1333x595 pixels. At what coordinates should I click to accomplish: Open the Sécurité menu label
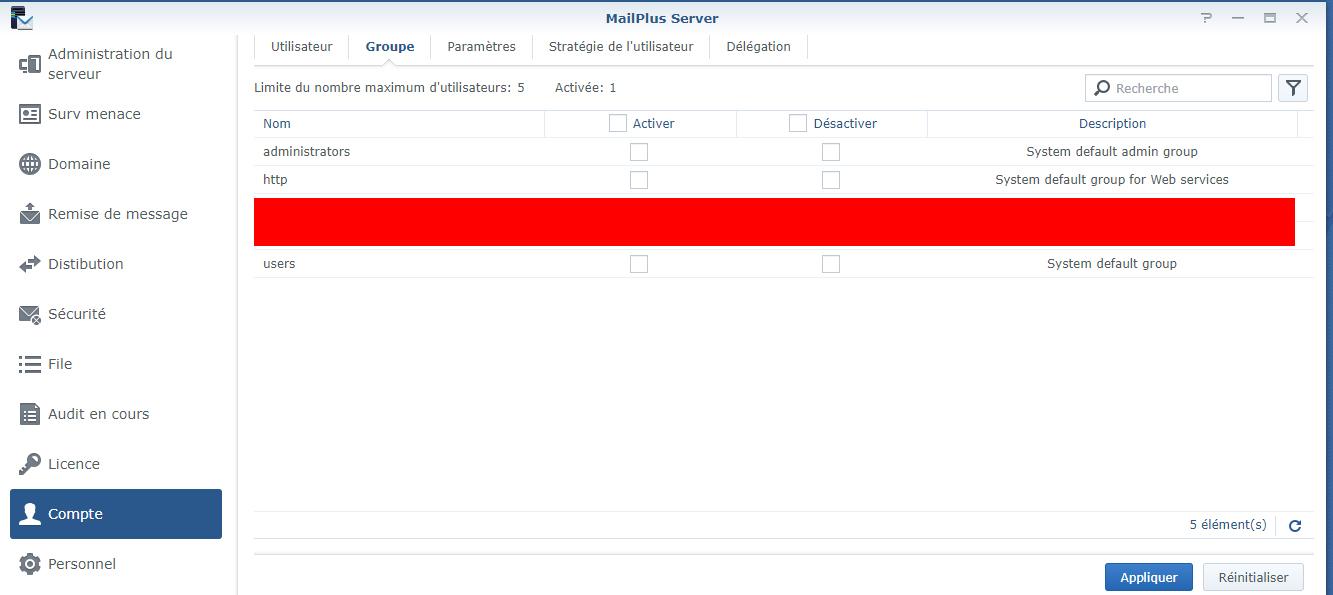coord(77,314)
